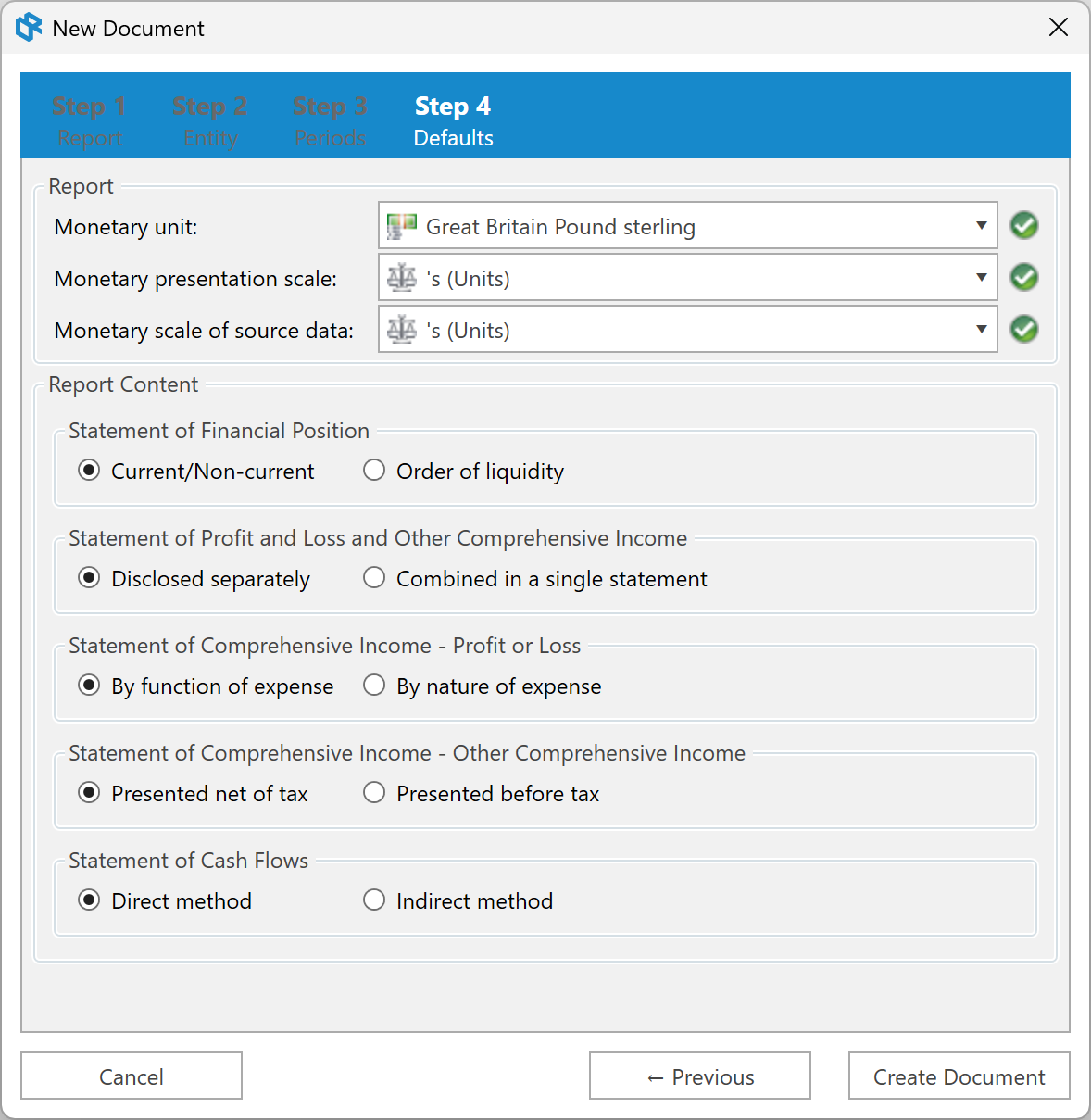Go to Step 2 Entity tab

(x=209, y=120)
